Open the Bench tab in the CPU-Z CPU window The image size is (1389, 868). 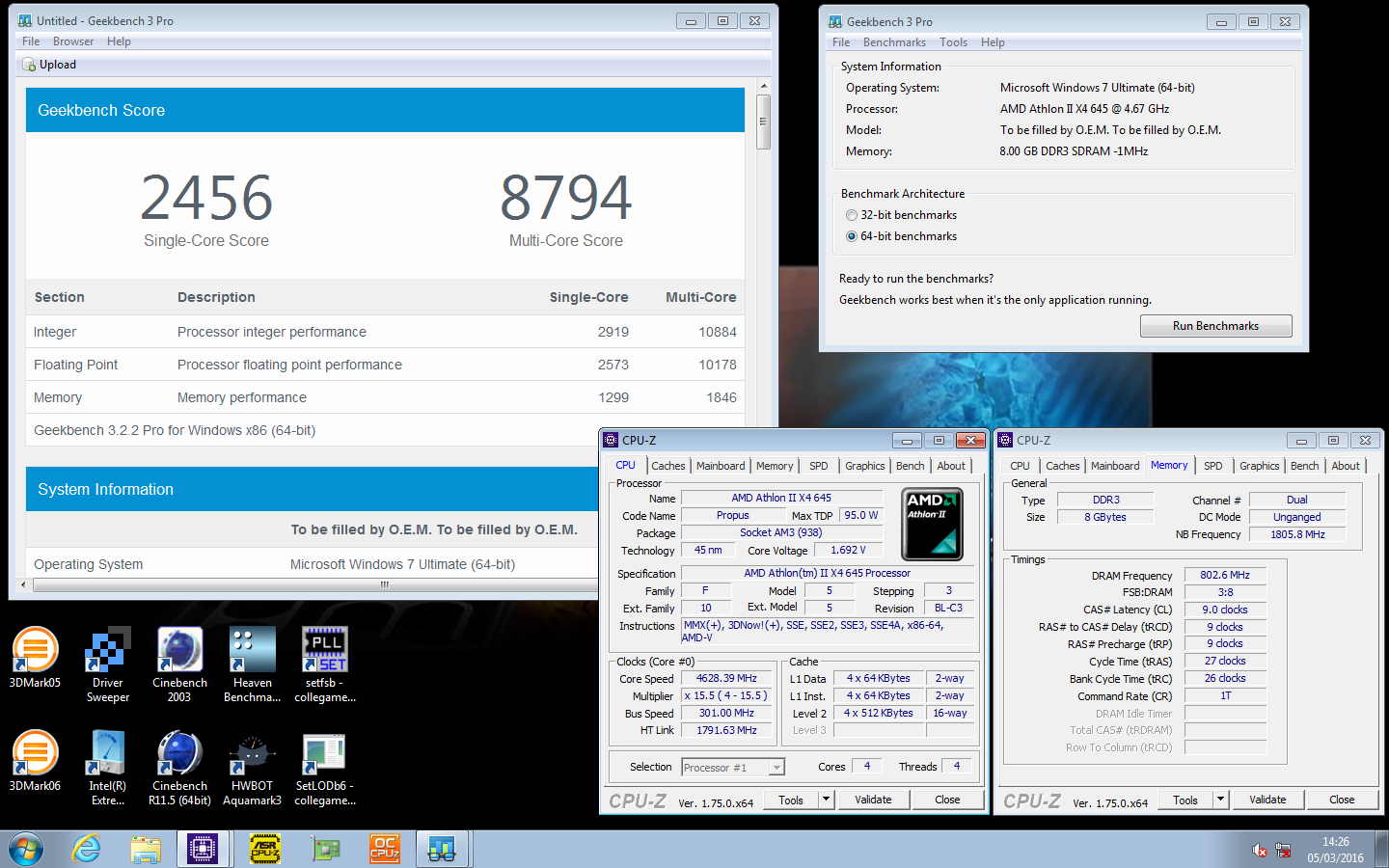pos(910,466)
